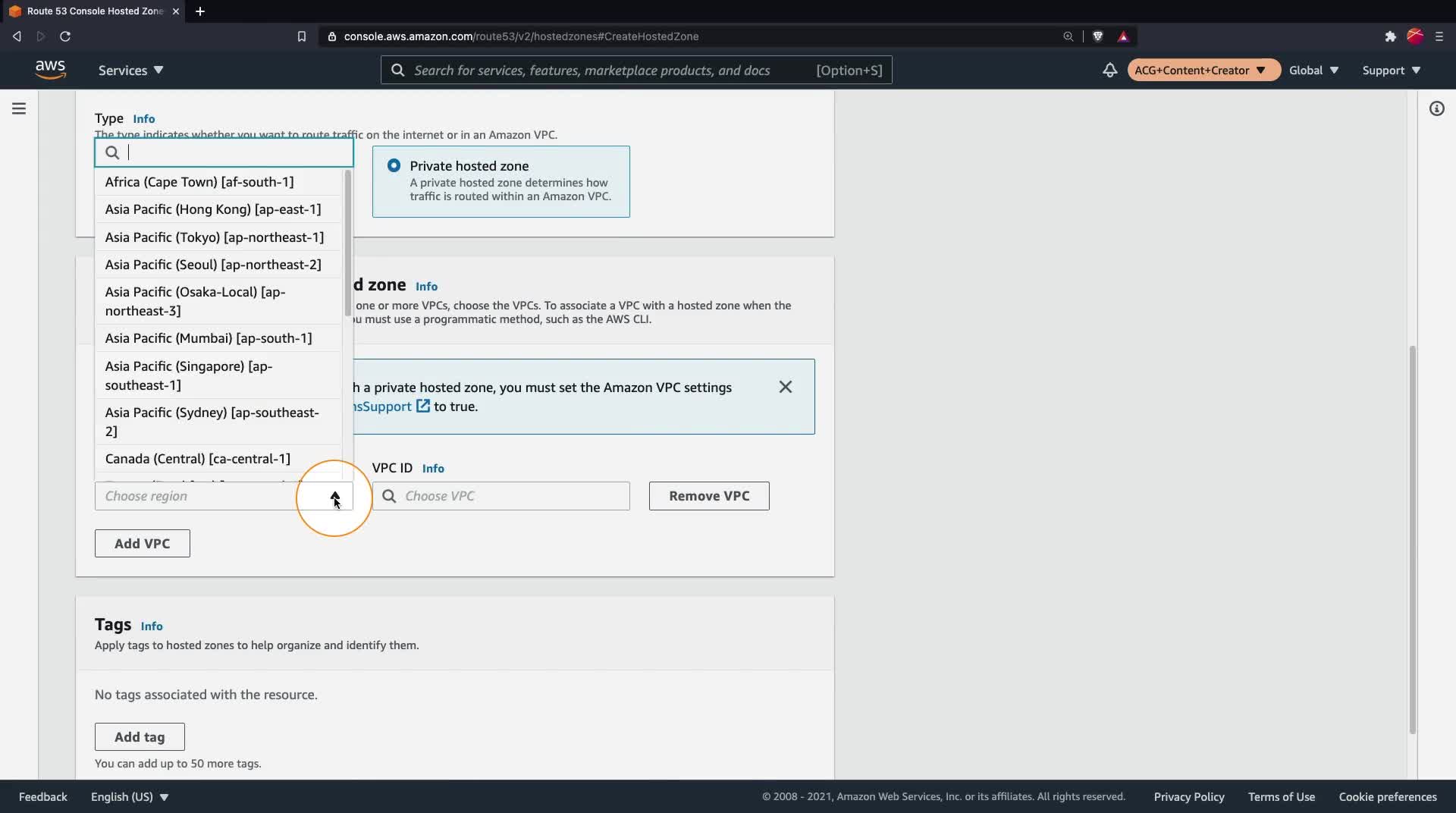Open the Terms of Use link
The image size is (1456, 813).
click(x=1282, y=796)
